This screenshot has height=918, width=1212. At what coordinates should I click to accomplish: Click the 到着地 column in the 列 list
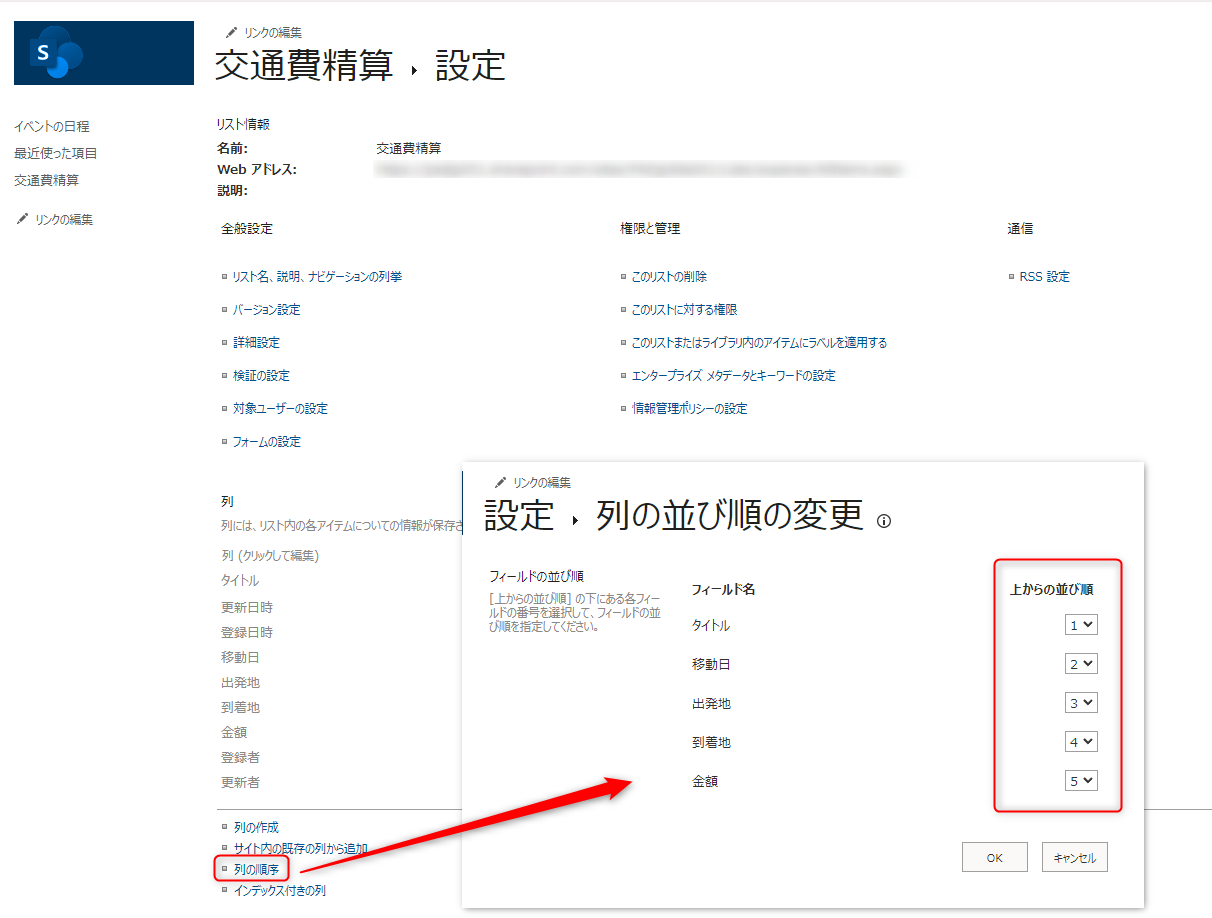[240, 707]
